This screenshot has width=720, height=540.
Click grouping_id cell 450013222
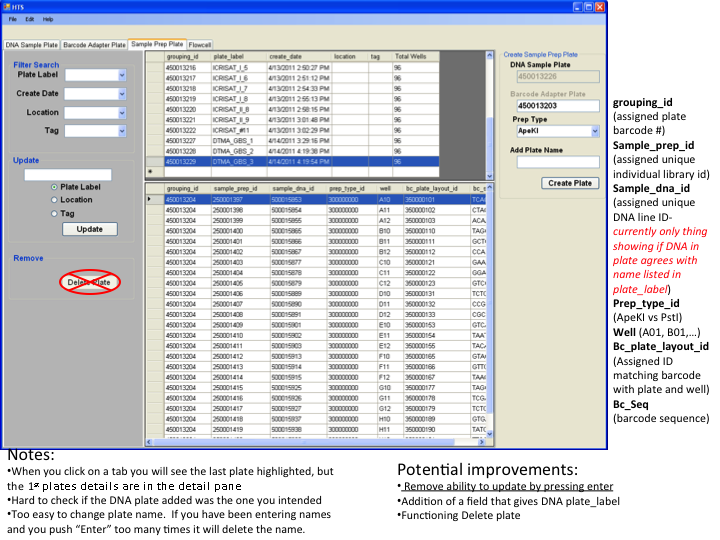[188, 131]
